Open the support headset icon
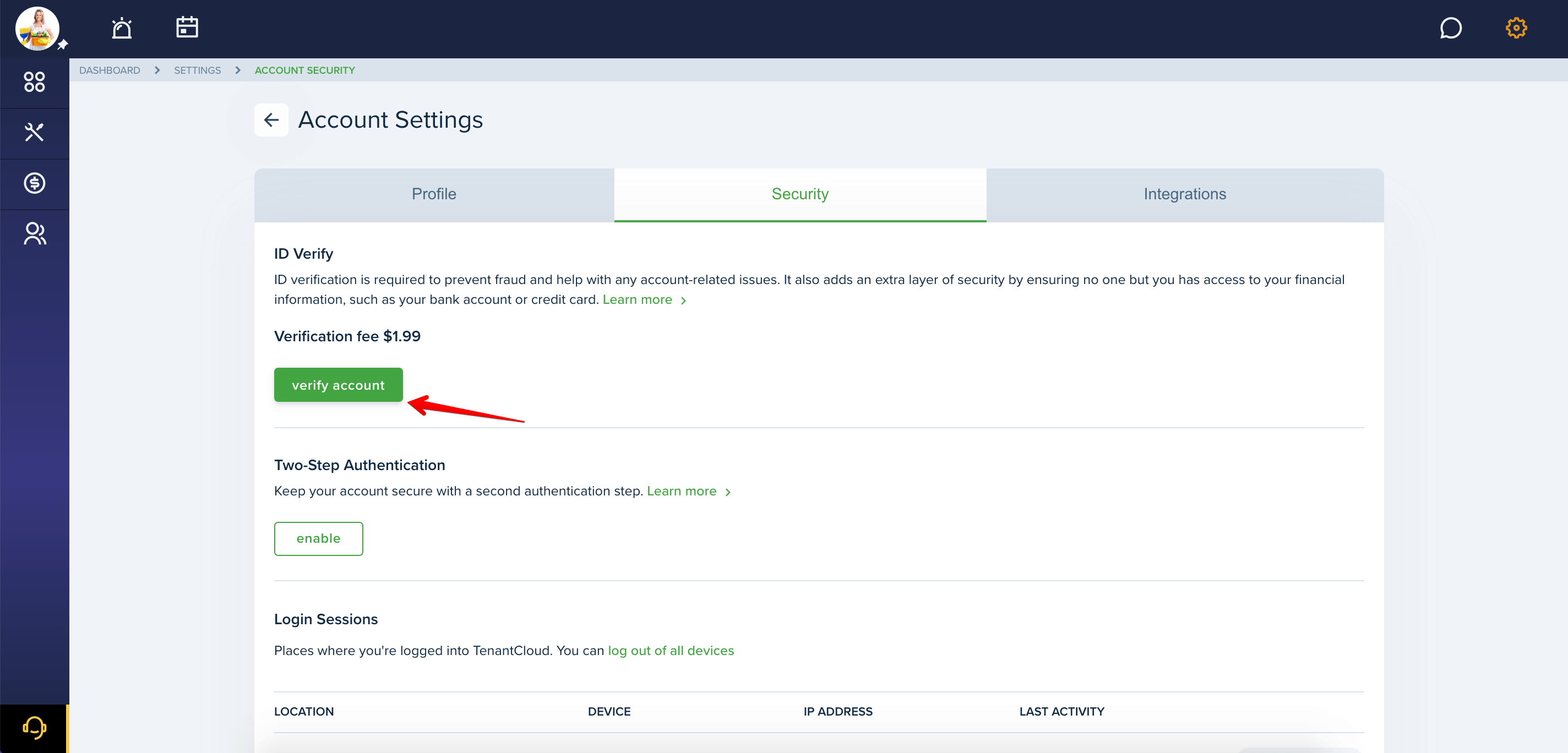Screen dimensions: 1568x753 [x=35, y=728]
